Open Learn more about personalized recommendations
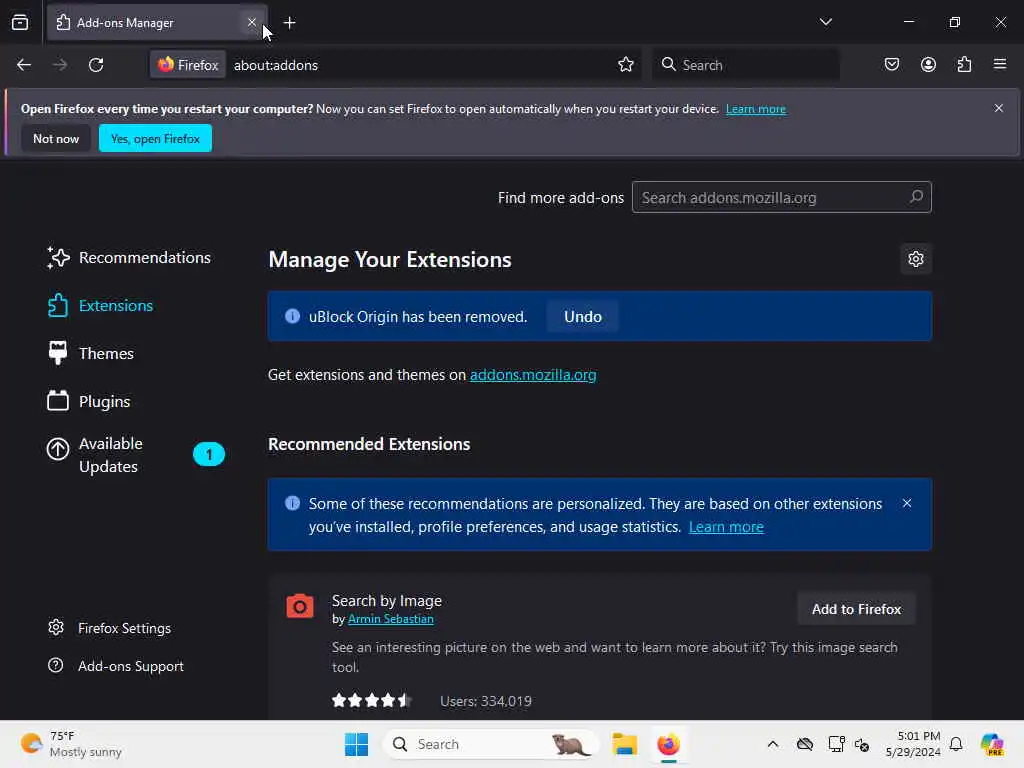 (726, 527)
